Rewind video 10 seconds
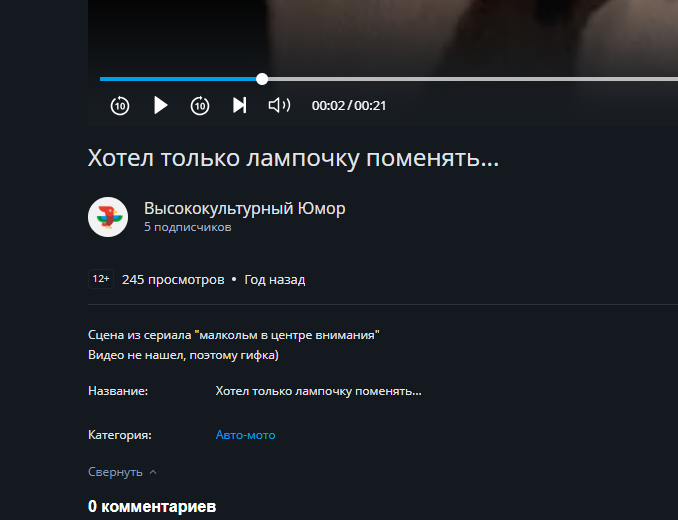This screenshot has width=678, height=520. tap(120, 105)
